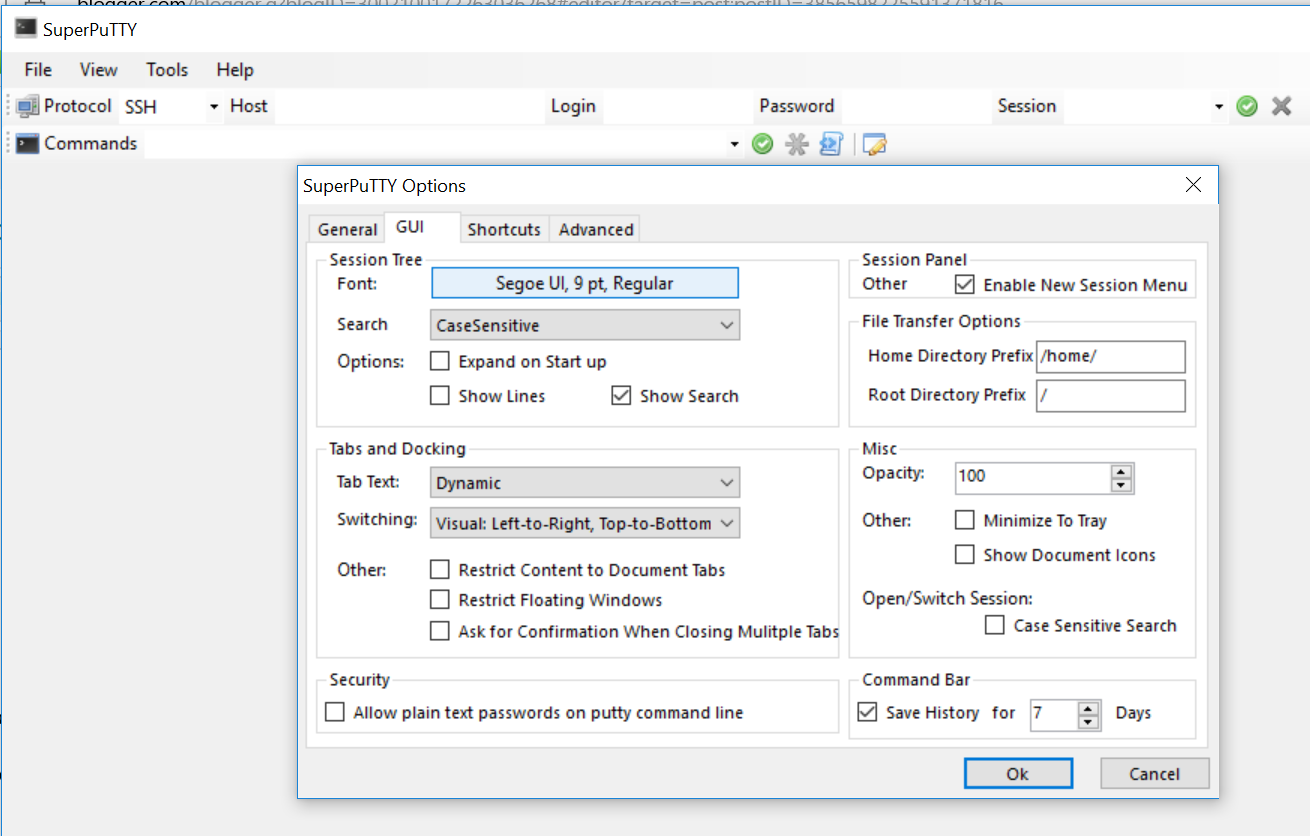This screenshot has width=1310, height=836.
Task: Click the green run icon on Commands bar
Action: [x=761, y=143]
